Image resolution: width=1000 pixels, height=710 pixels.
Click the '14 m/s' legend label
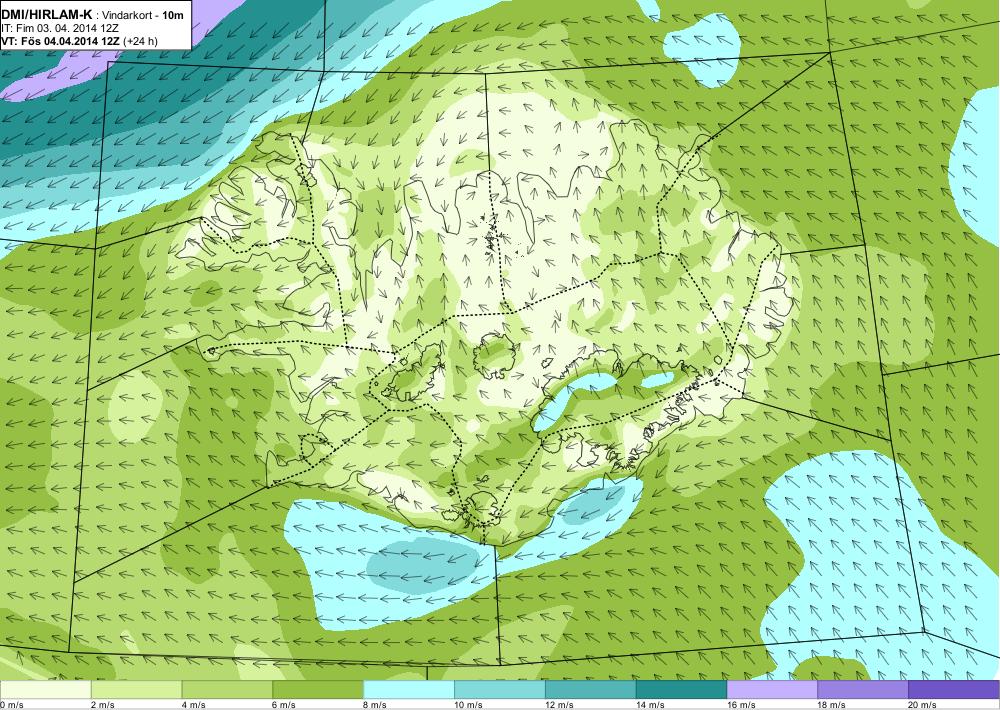coord(650,705)
